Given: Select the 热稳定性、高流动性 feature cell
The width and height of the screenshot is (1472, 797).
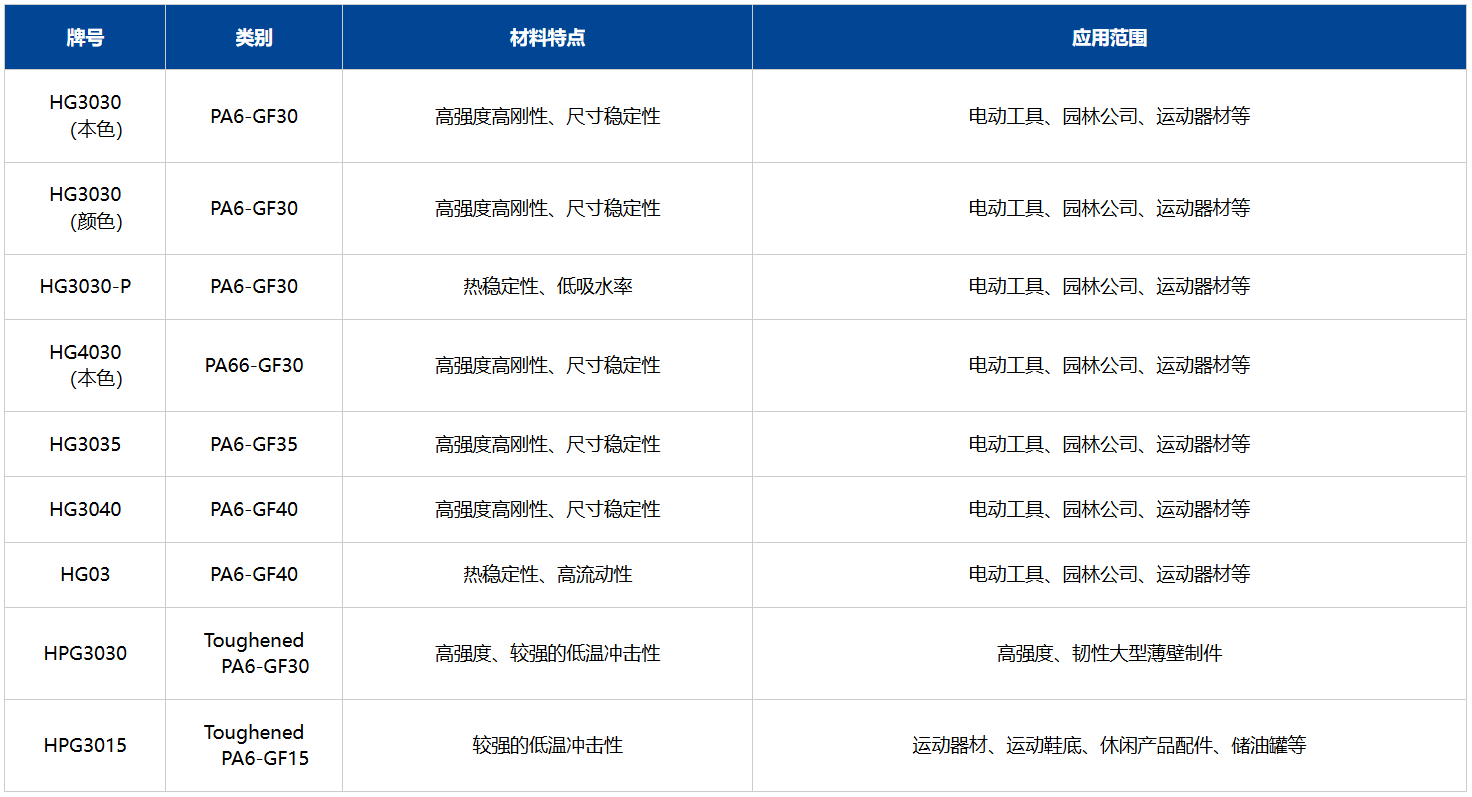Looking at the screenshot, I should [x=547, y=574].
